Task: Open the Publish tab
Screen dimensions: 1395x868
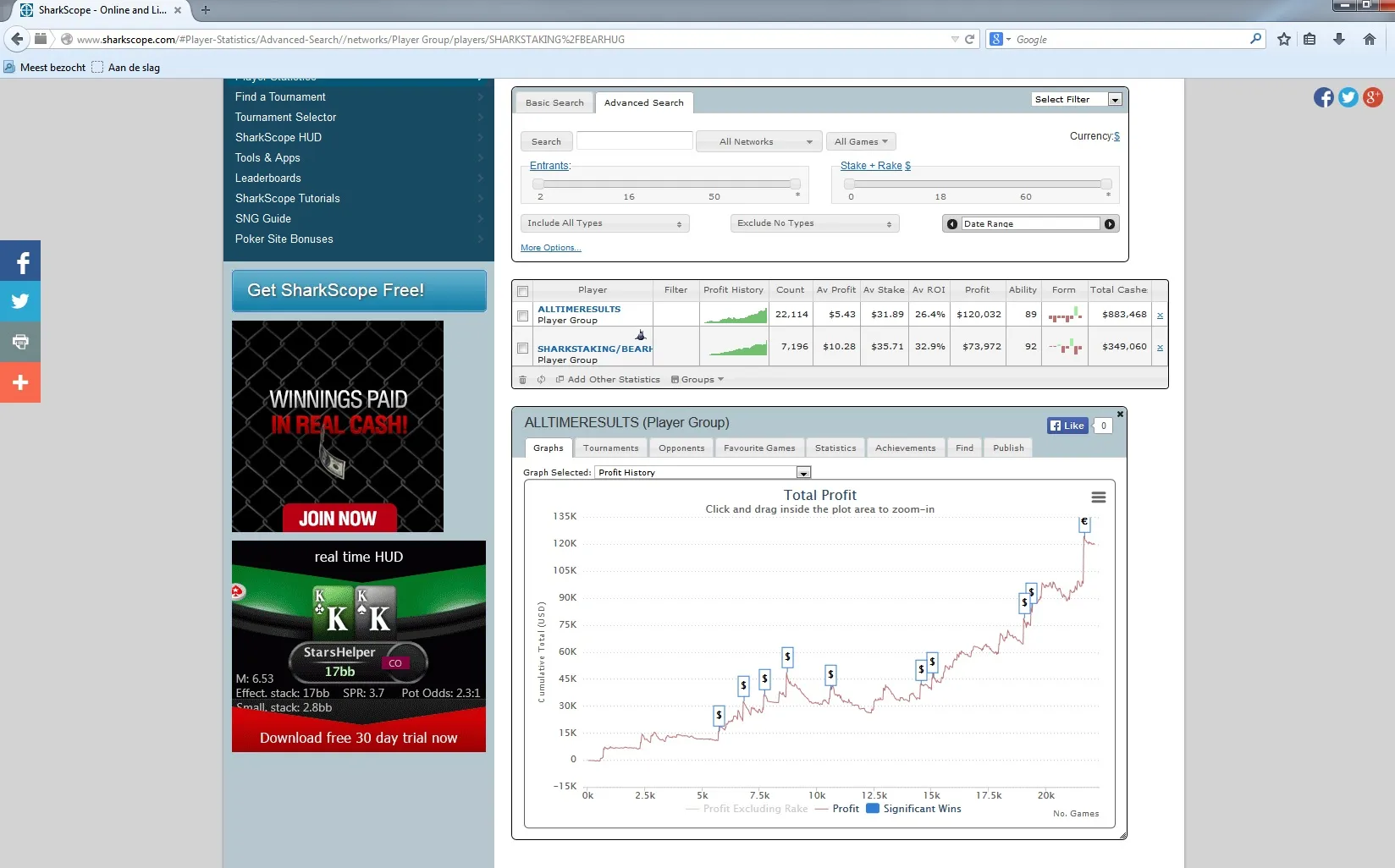Action: pos(1008,448)
